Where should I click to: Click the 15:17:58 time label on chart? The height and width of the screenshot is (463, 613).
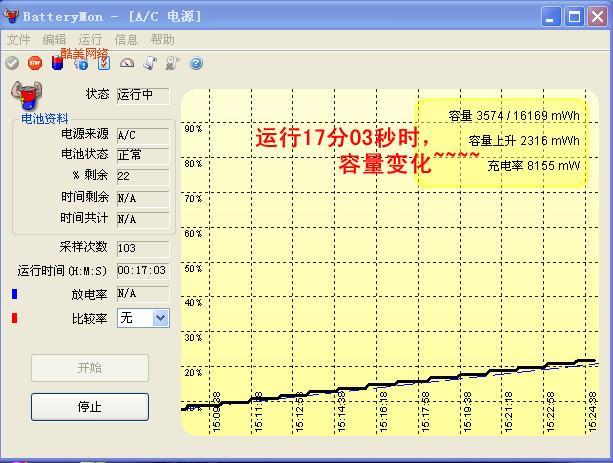[426, 412]
